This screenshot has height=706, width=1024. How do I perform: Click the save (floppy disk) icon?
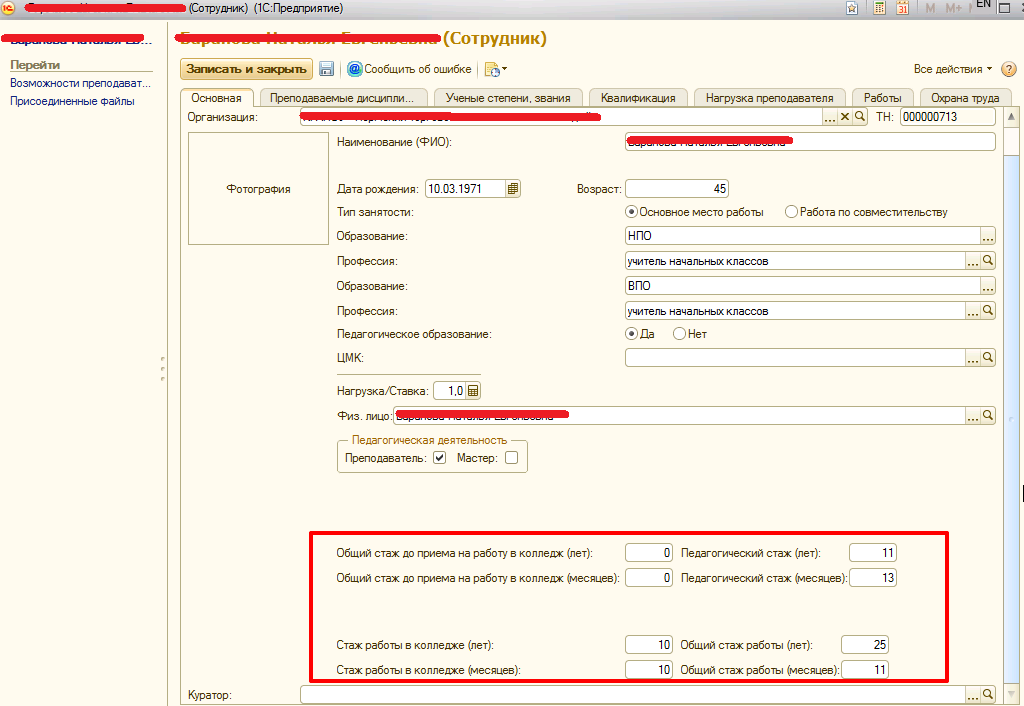[x=326, y=69]
